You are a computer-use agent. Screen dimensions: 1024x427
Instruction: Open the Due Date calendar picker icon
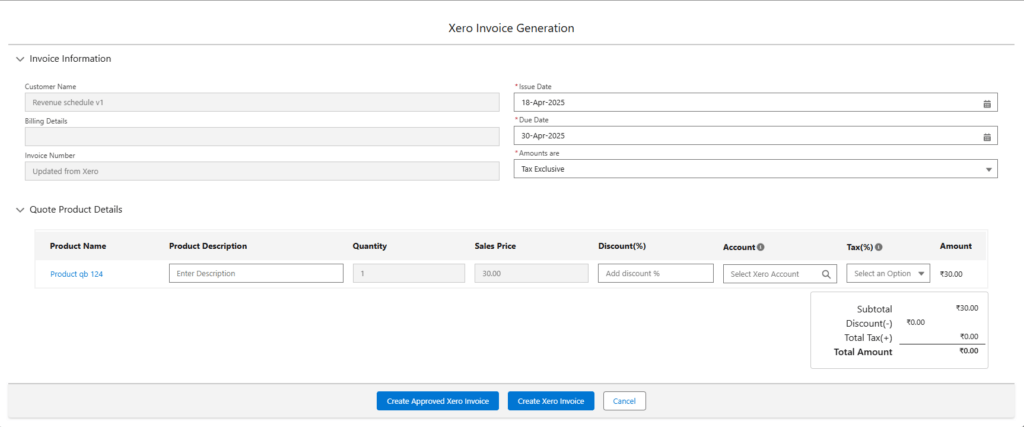point(987,137)
